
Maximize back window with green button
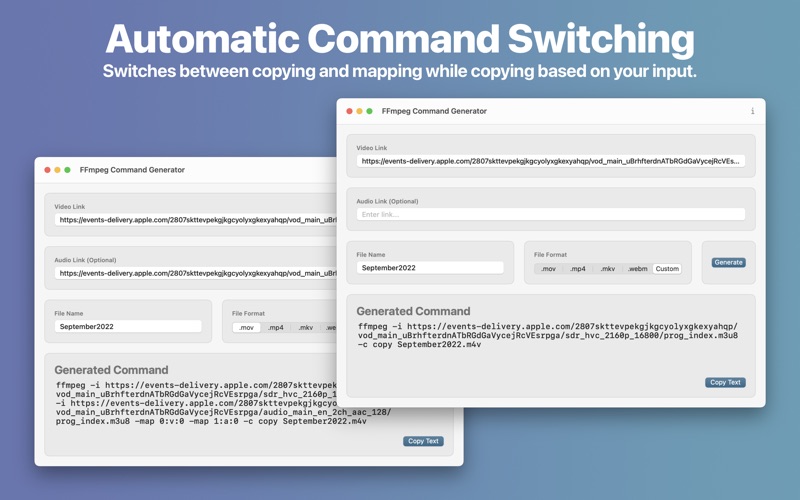[x=67, y=170]
